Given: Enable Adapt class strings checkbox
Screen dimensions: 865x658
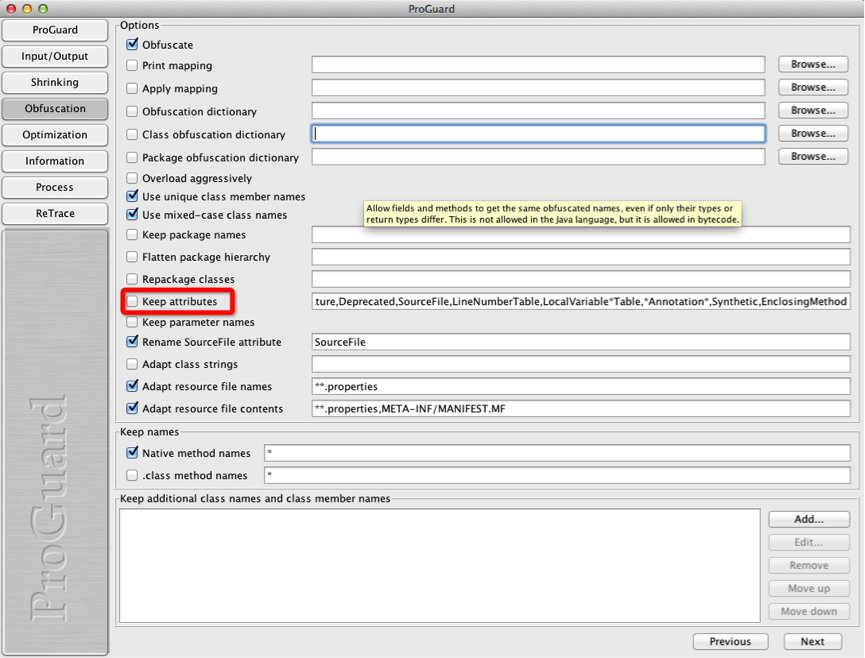Looking at the screenshot, I should point(132,364).
